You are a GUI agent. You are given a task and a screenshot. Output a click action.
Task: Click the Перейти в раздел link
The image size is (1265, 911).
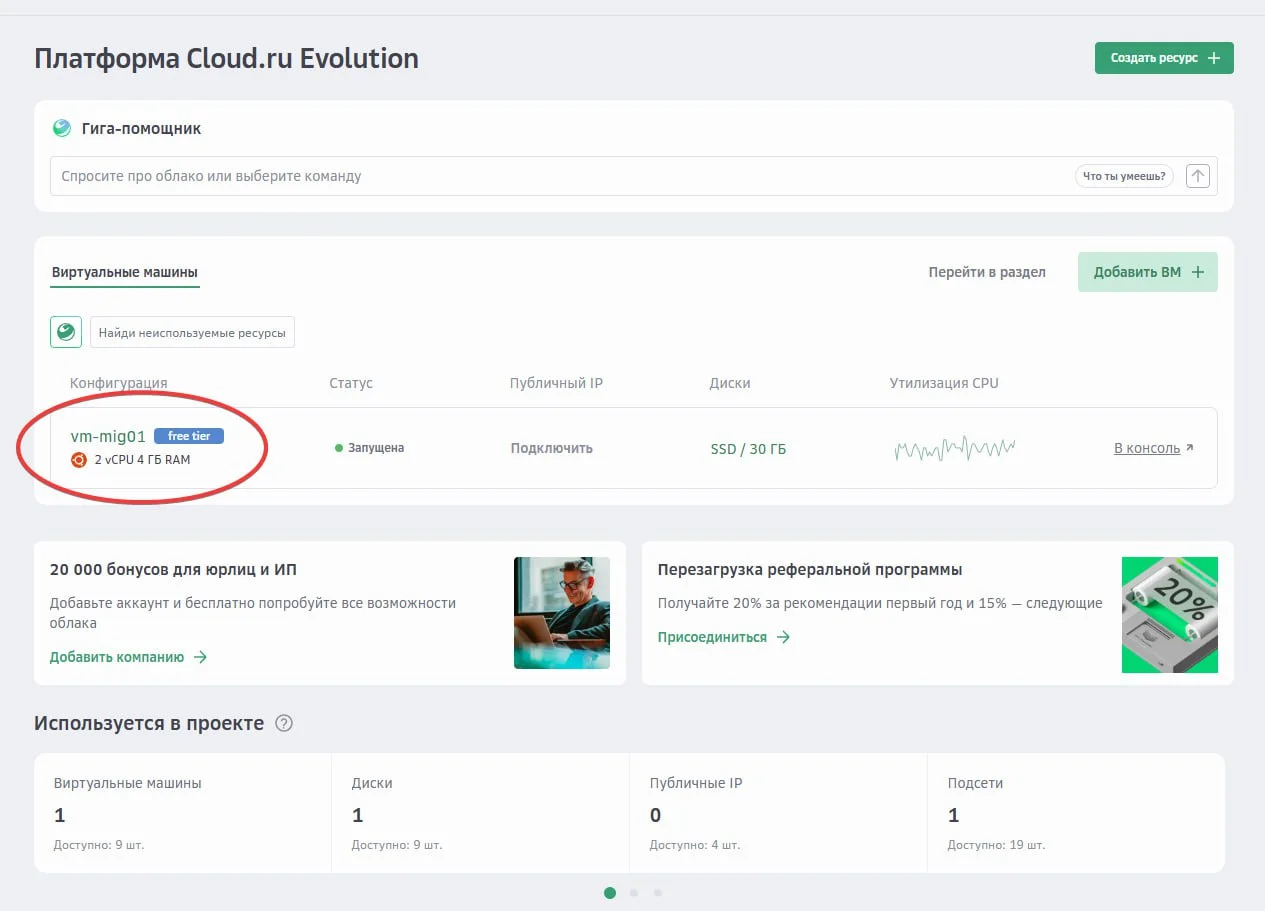(987, 272)
